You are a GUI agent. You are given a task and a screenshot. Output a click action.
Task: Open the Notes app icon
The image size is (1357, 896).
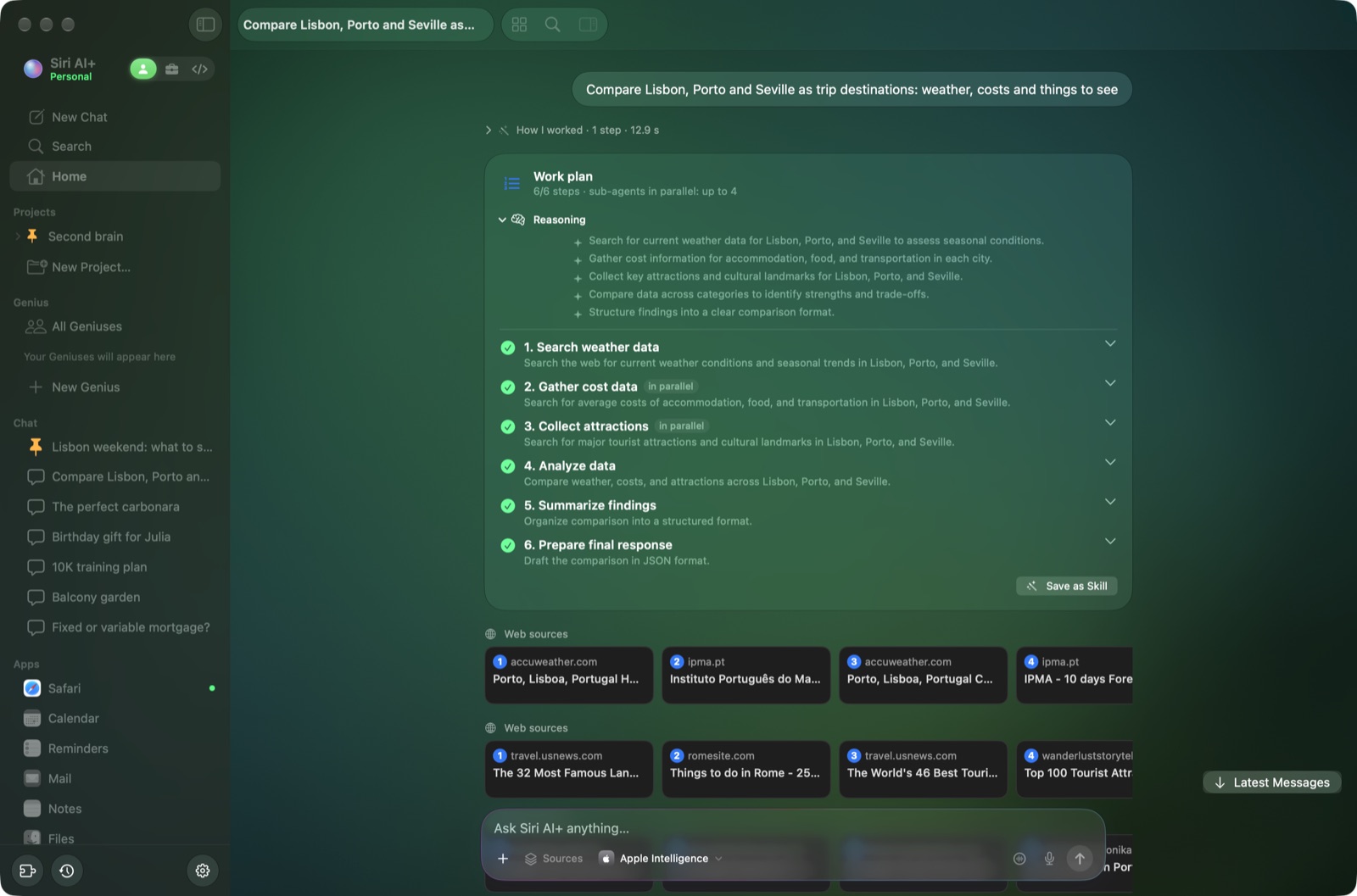tap(32, 809)
